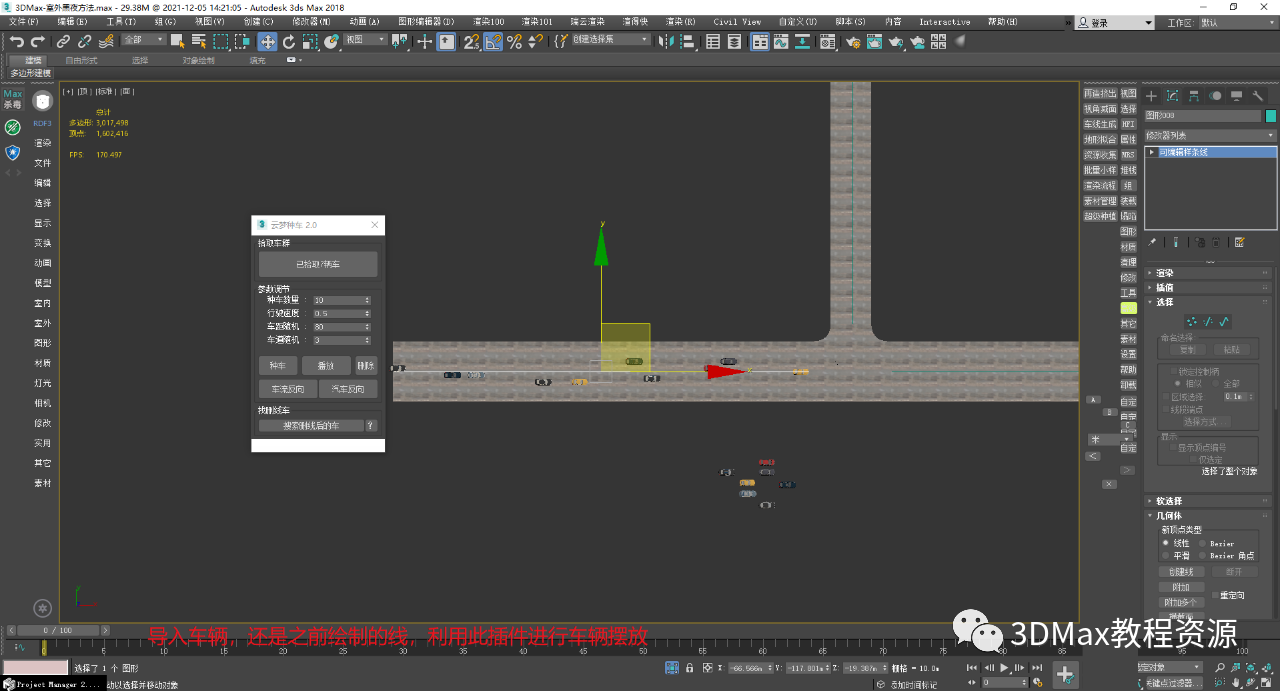Click the Undo arrow in the main toolbar
The height and width of the screenshot is (691, 1280).
(x=17, y=41)
